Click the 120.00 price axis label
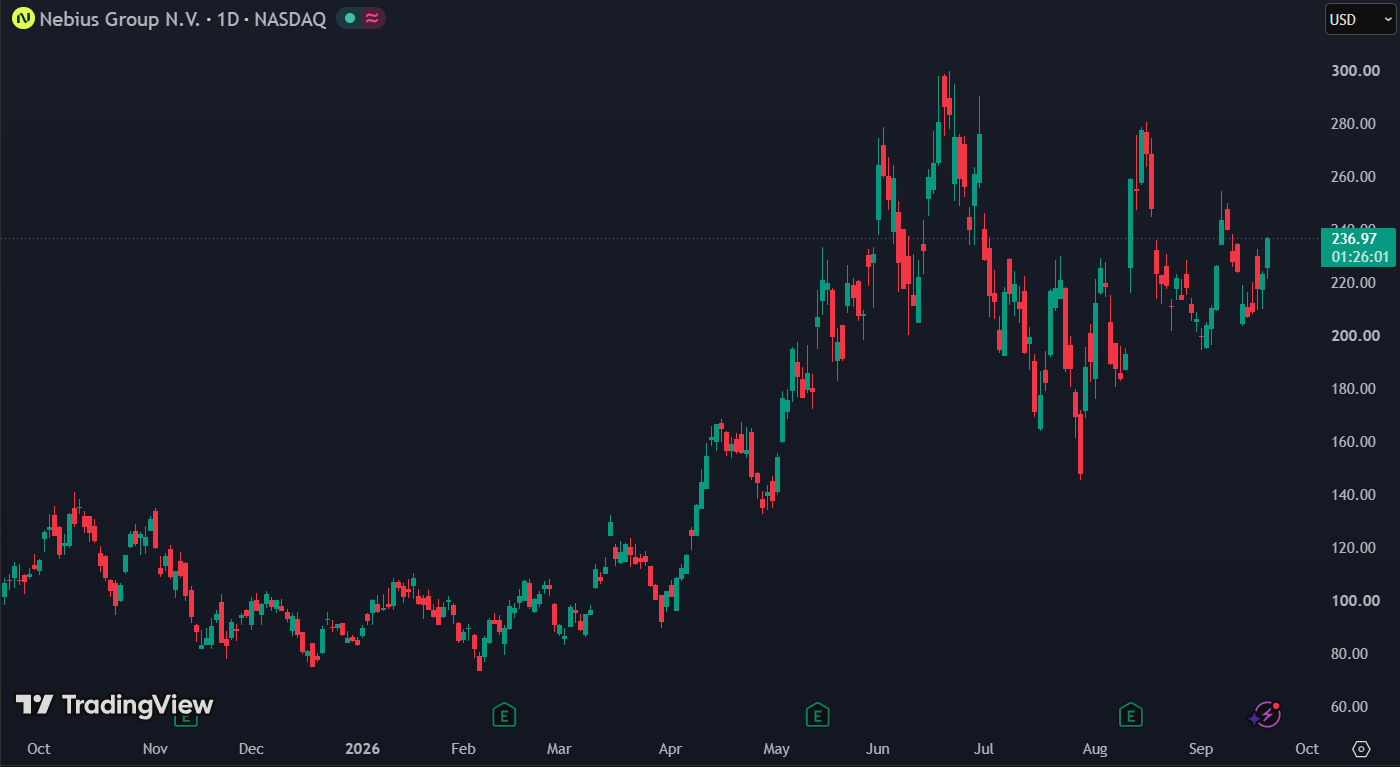The image size is (1400, 767). 1353,548
